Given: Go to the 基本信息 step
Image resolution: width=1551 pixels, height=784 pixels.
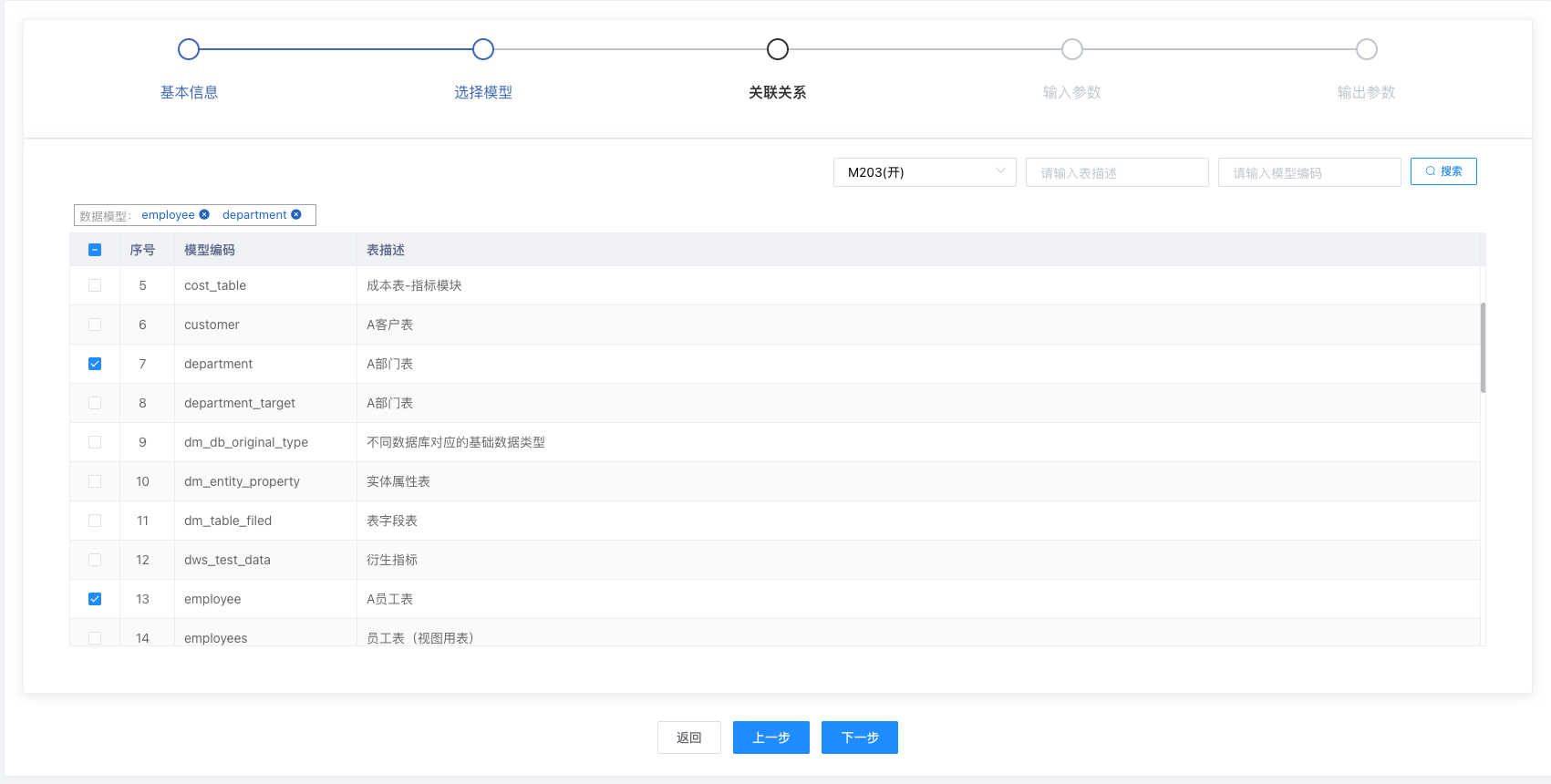Looking at the screenshot, I should point(189,92).
